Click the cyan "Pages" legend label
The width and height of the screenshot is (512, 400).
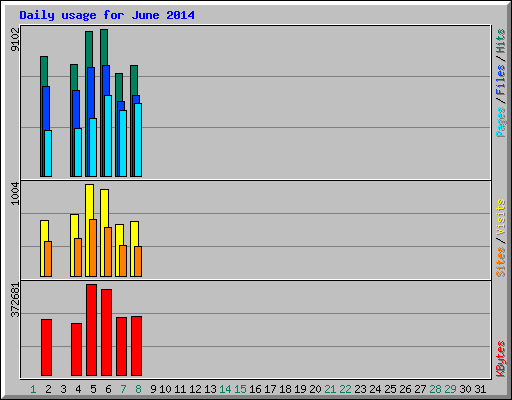[x=500, y=122]
